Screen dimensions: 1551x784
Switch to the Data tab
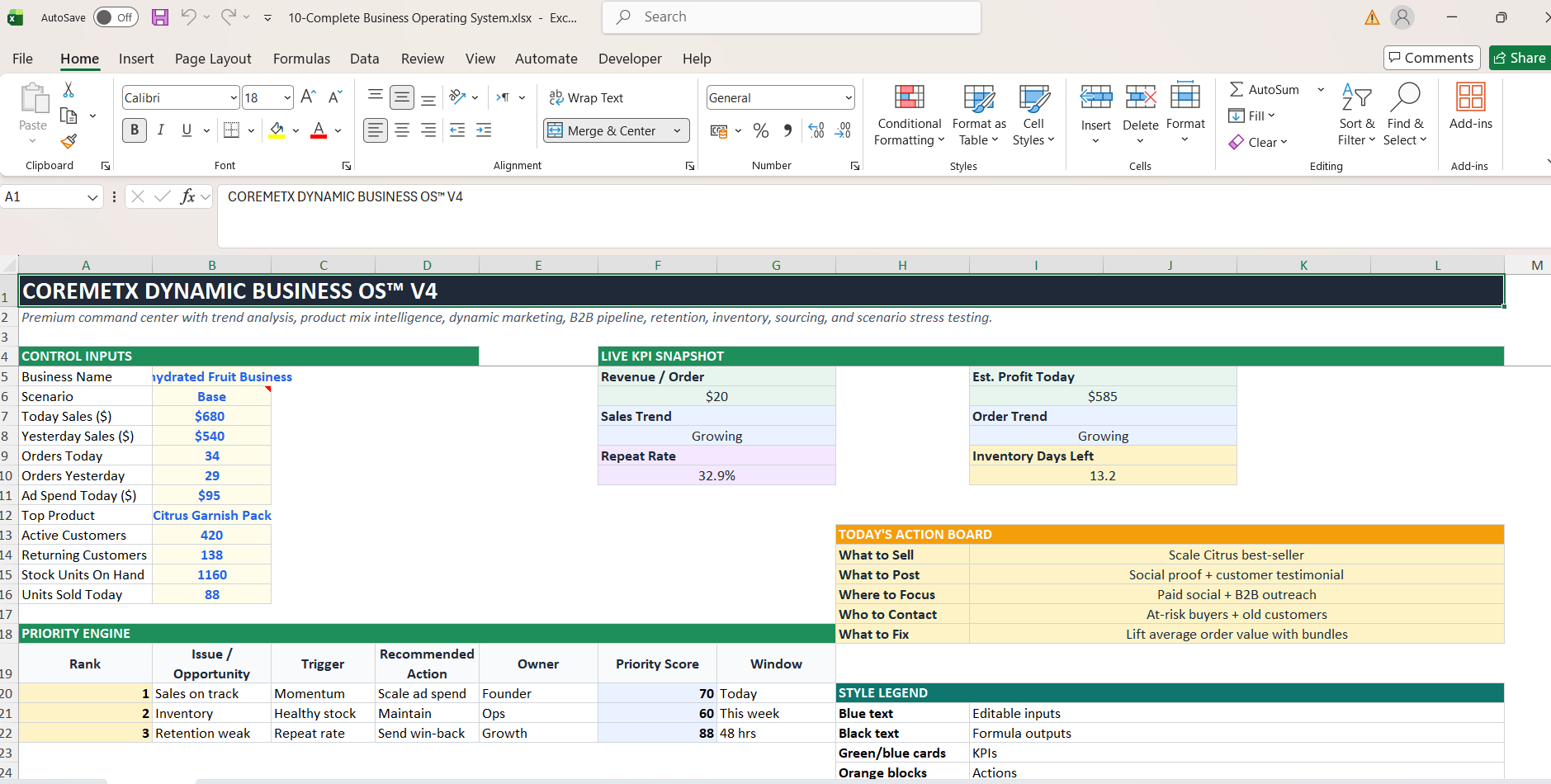365,59
